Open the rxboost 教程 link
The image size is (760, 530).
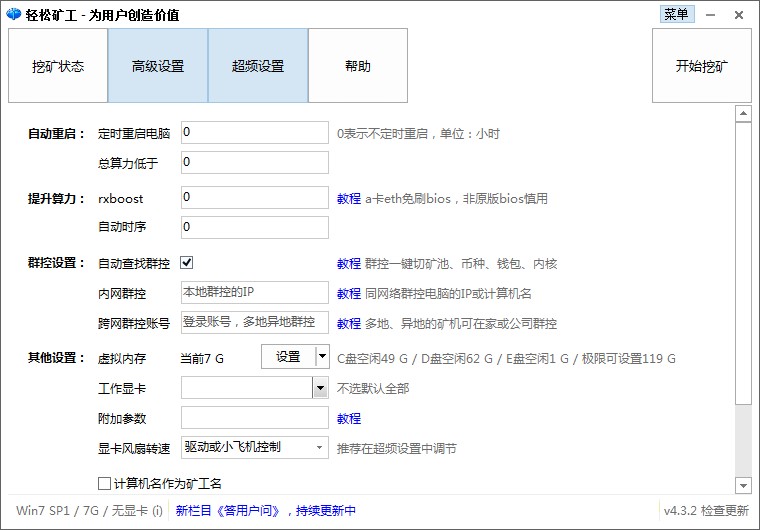coord(348,198)
